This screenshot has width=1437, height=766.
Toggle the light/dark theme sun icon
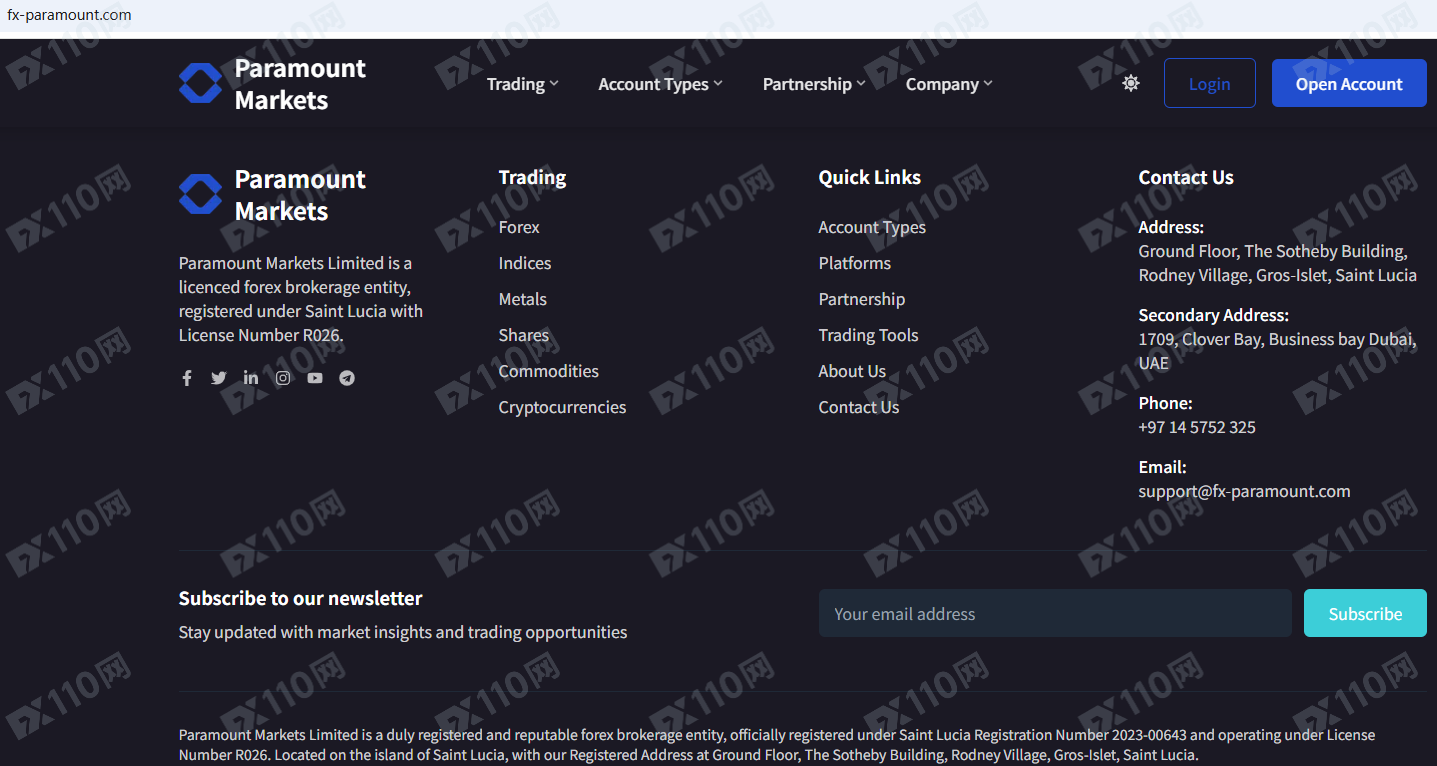tap(1131, 83)
